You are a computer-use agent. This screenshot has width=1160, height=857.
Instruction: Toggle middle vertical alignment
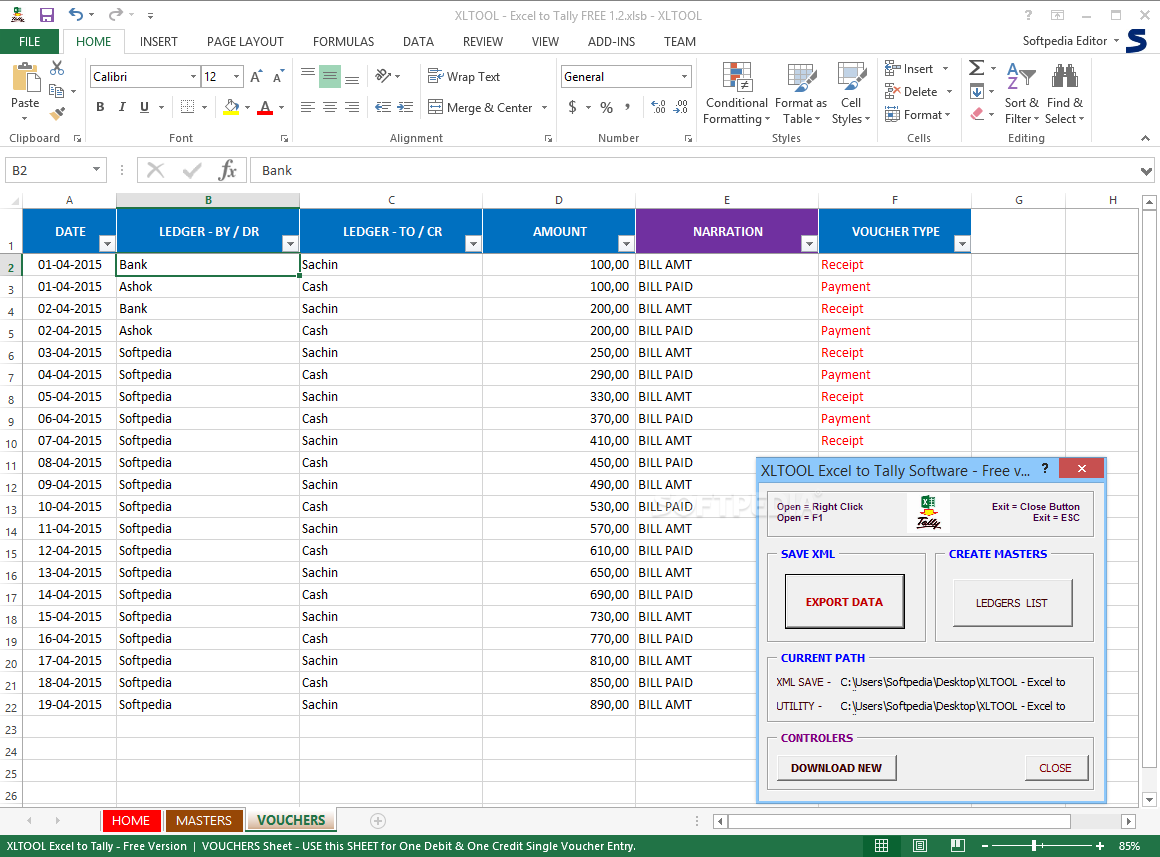click(330, 76)
